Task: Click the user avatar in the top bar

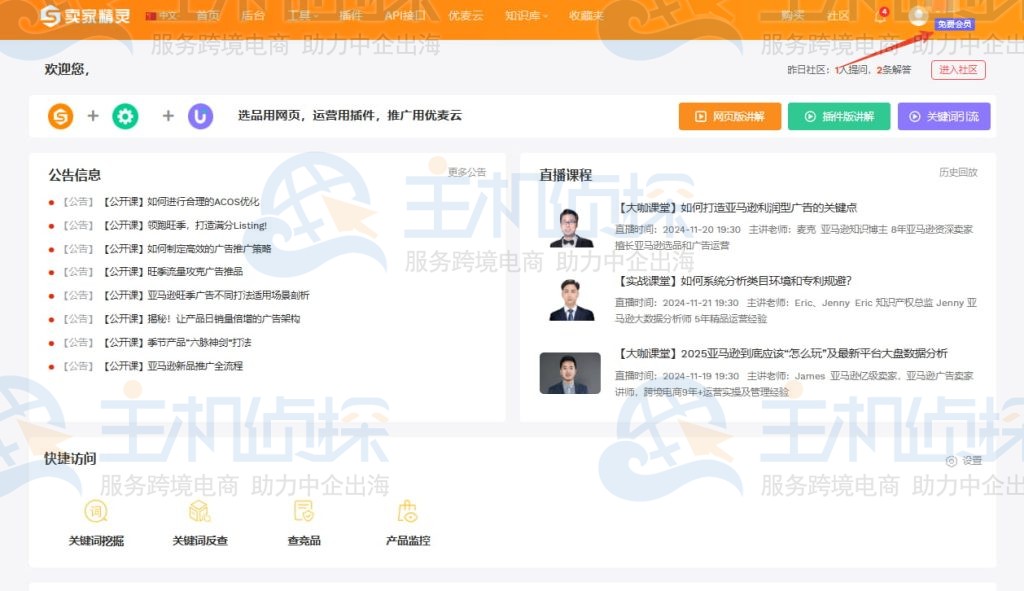Action: tap(918, 15)
